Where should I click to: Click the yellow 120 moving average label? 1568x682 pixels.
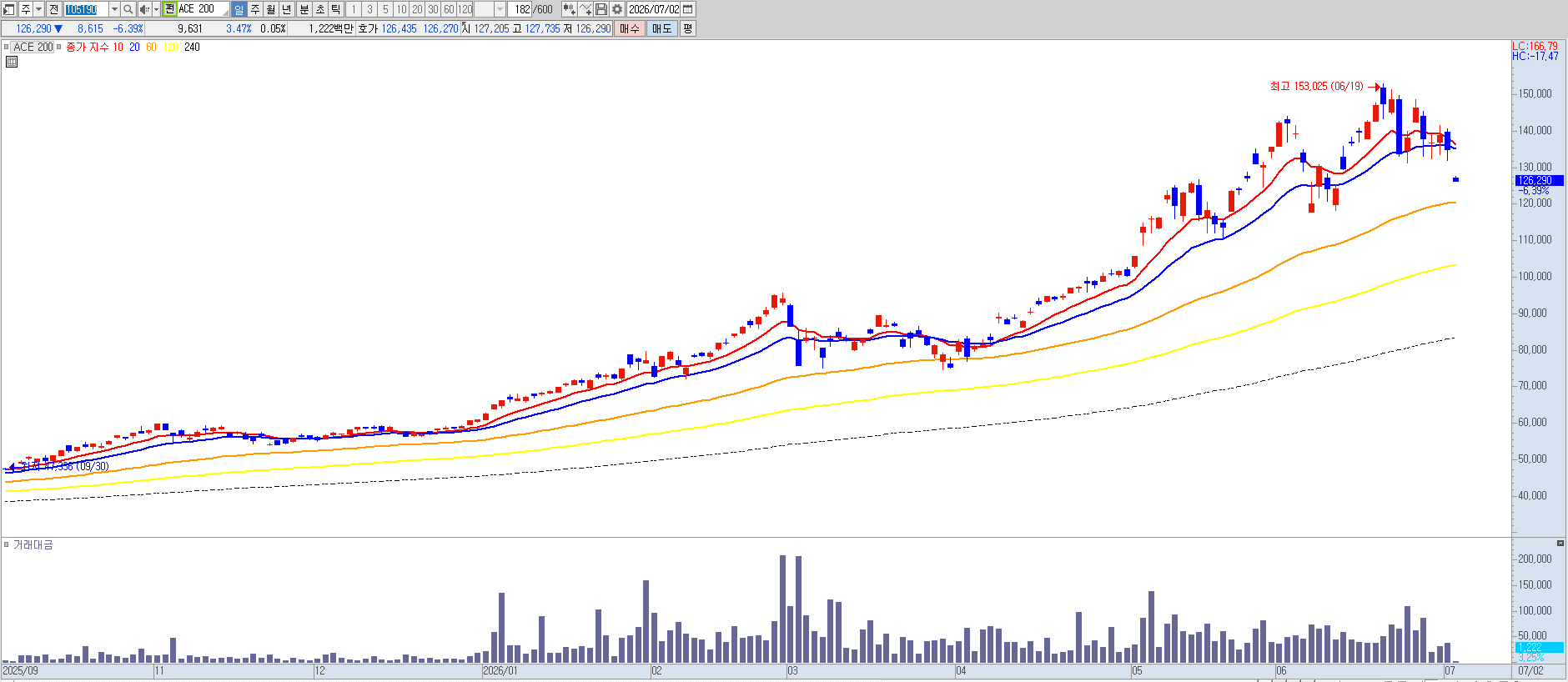171,47
